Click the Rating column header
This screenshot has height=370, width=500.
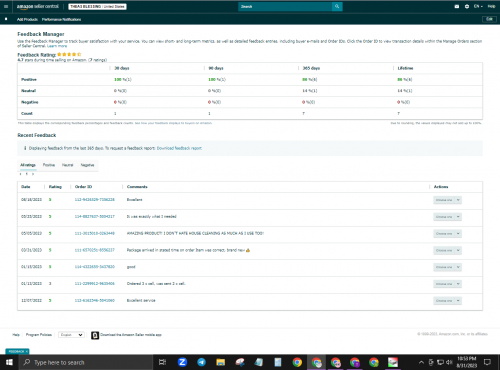click(x=55, y=187)
